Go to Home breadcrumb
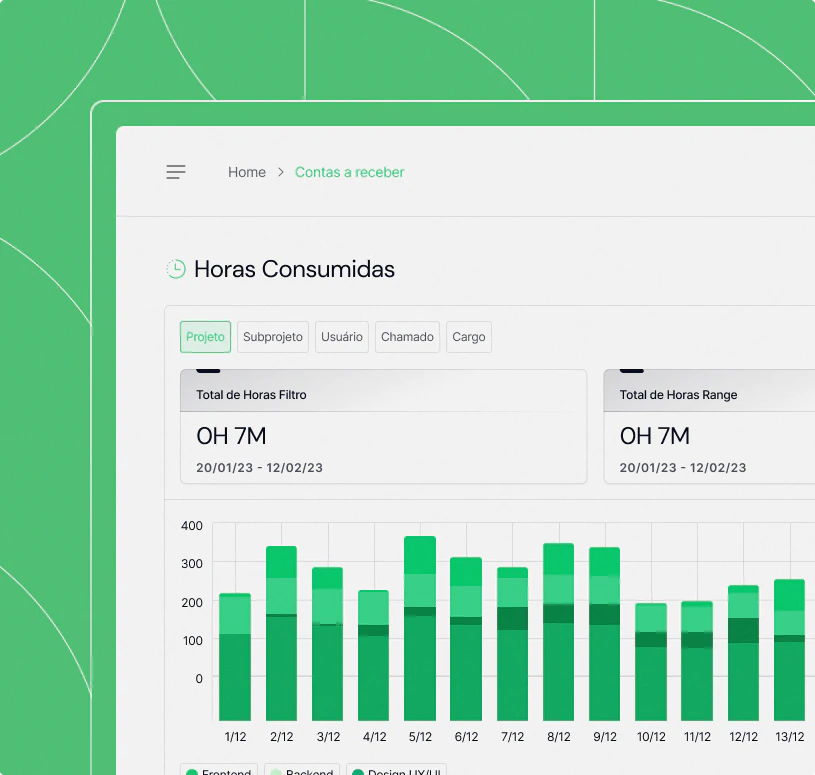Image resolution: width=815 pixels, height=775 pixels. click(247, 172)
